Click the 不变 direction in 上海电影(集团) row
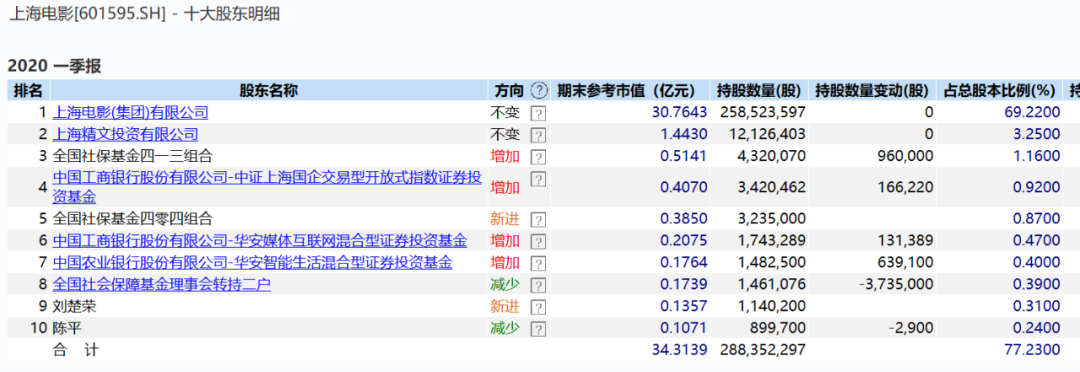The height and width of the screenshot is (372, 1080). (x=505, y=112)
